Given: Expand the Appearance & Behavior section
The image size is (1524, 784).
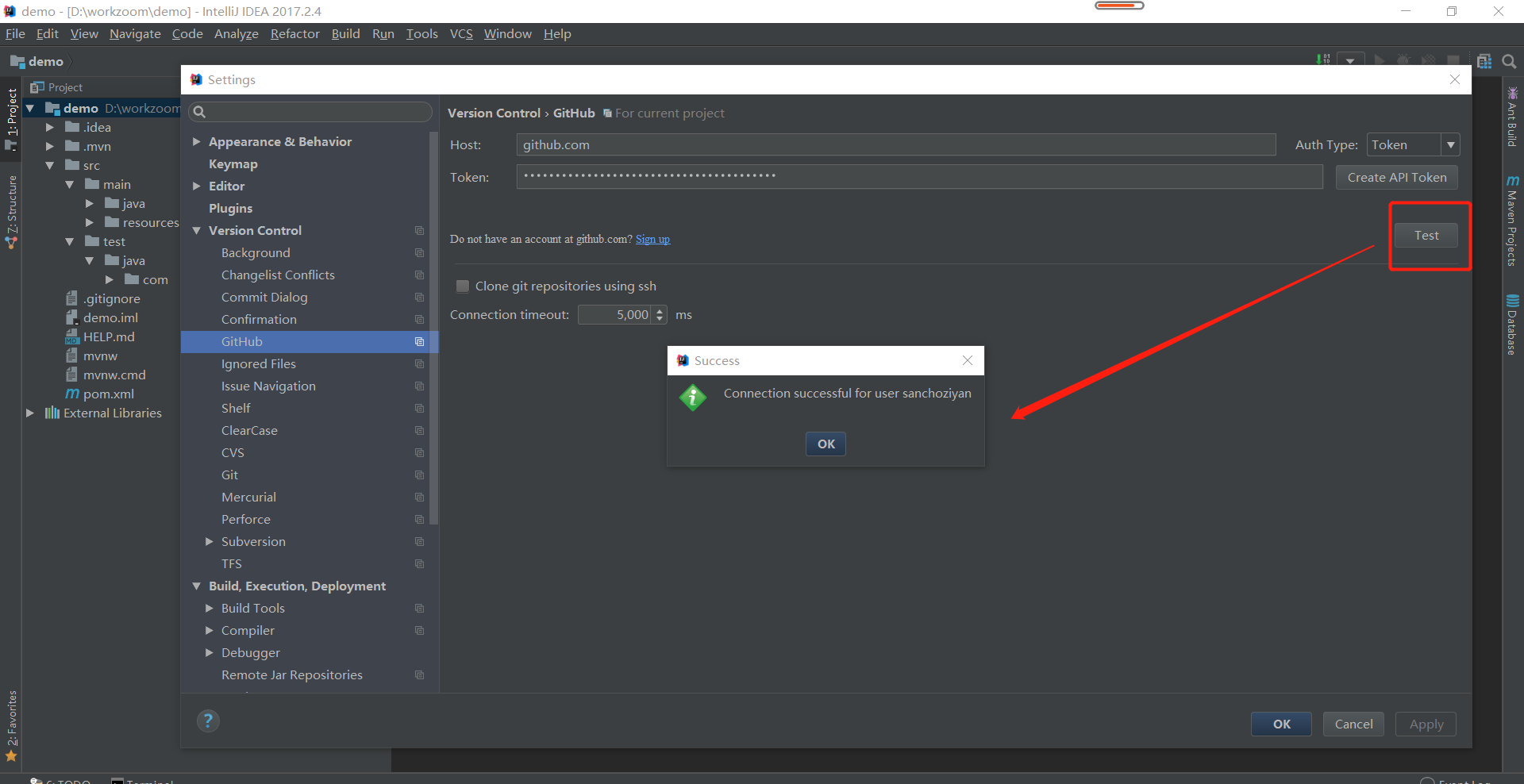Looking at the screenshot, I should [197, 141].
